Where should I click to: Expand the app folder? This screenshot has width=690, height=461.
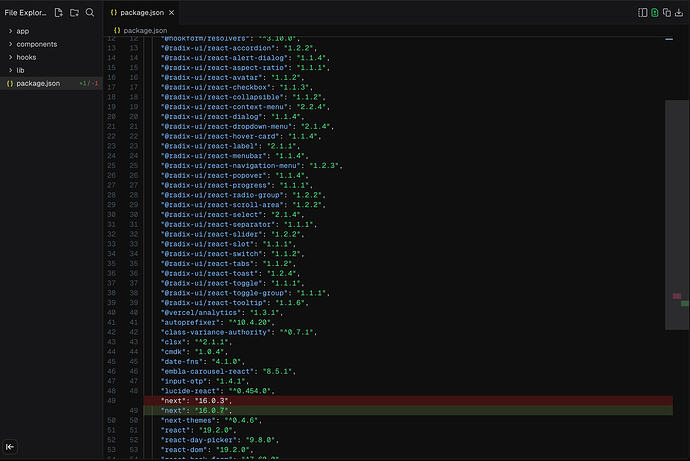point(51,31)
